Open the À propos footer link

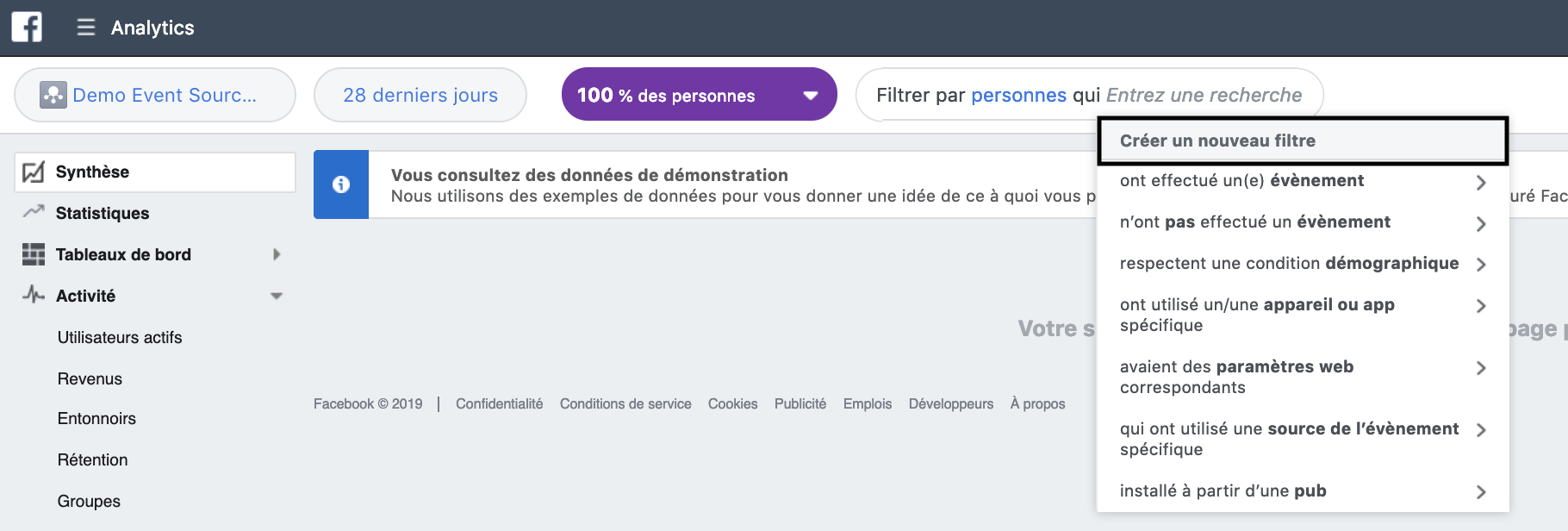tap(1037, 403)
